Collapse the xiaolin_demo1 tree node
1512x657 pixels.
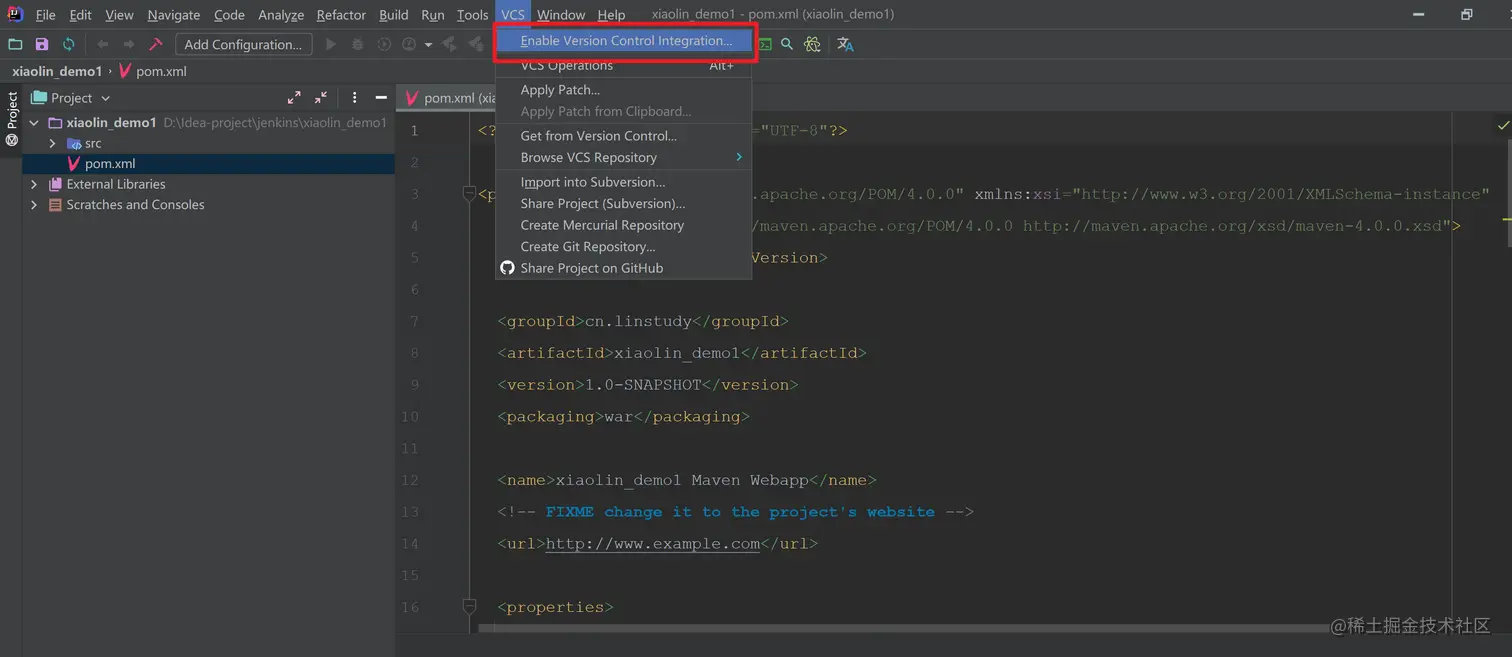[x=34, y=123]
